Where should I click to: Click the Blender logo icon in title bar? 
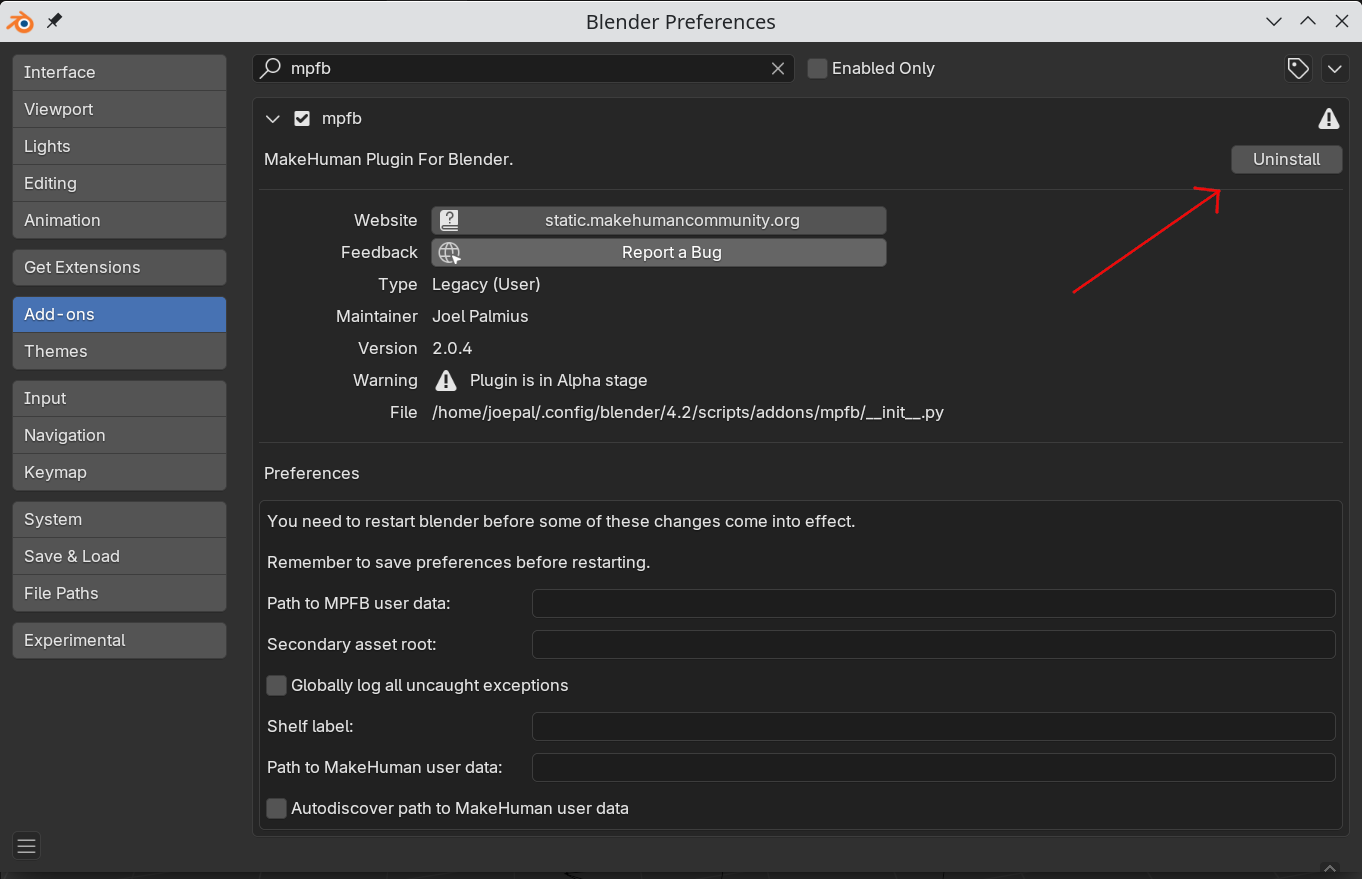pyautogui.click(x=20, y=21)
